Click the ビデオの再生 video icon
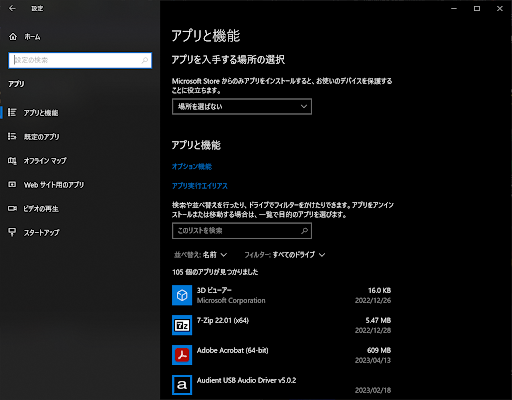 click(12, 209)
